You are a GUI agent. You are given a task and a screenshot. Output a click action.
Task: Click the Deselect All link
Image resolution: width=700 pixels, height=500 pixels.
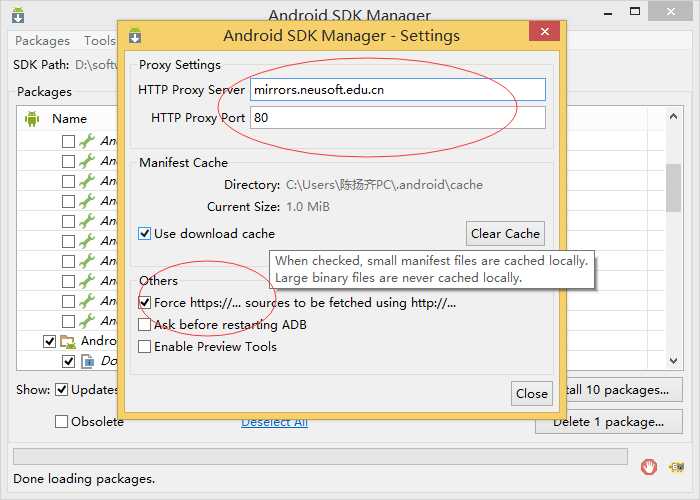[x=274, y=422]
